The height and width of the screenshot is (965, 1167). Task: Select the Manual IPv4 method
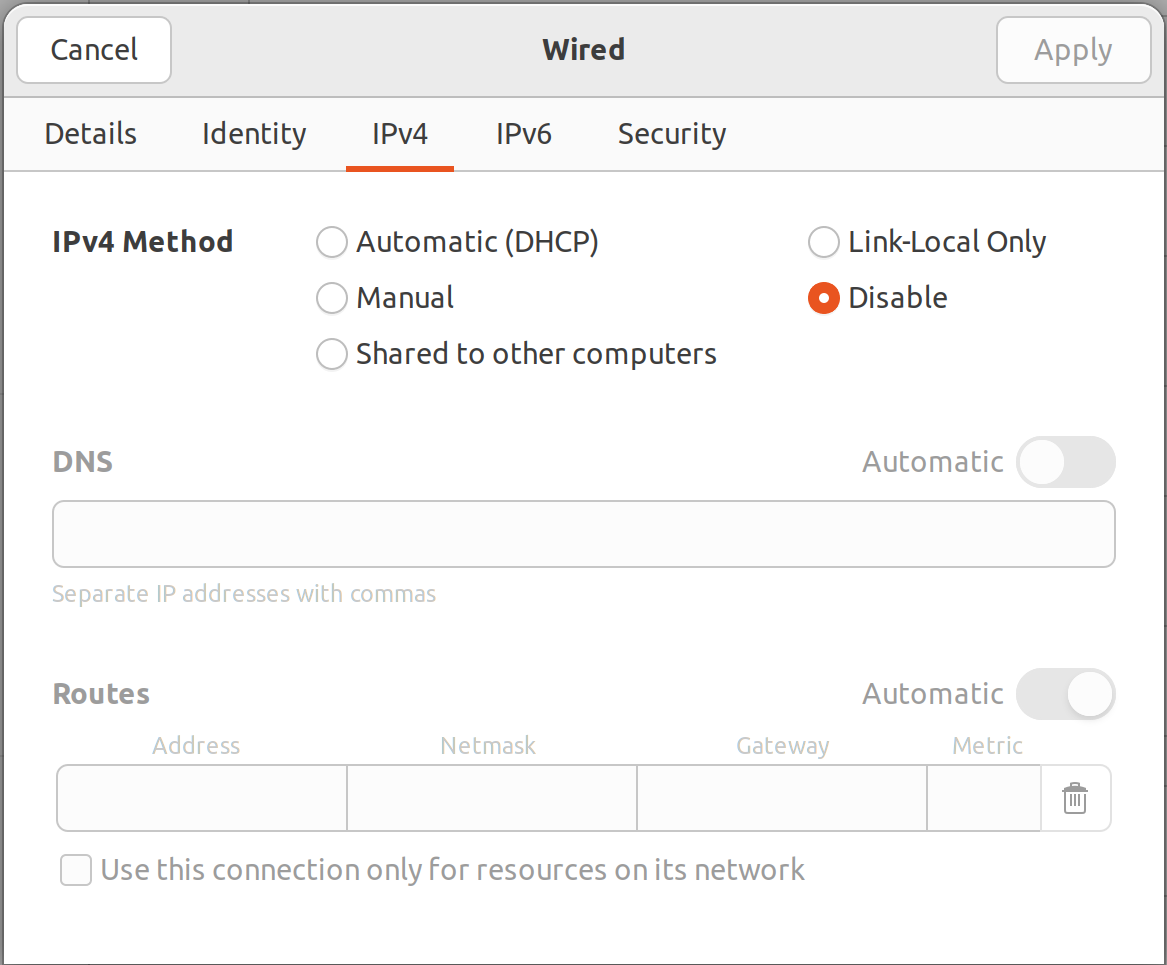(332, 298)
